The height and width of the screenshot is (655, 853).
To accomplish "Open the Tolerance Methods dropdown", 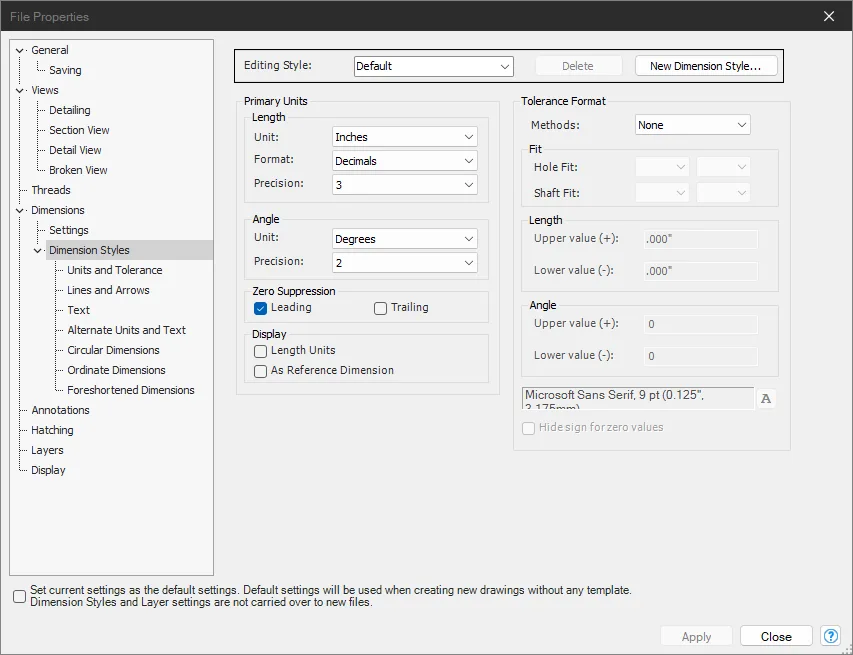I will (x=693, y=125).
